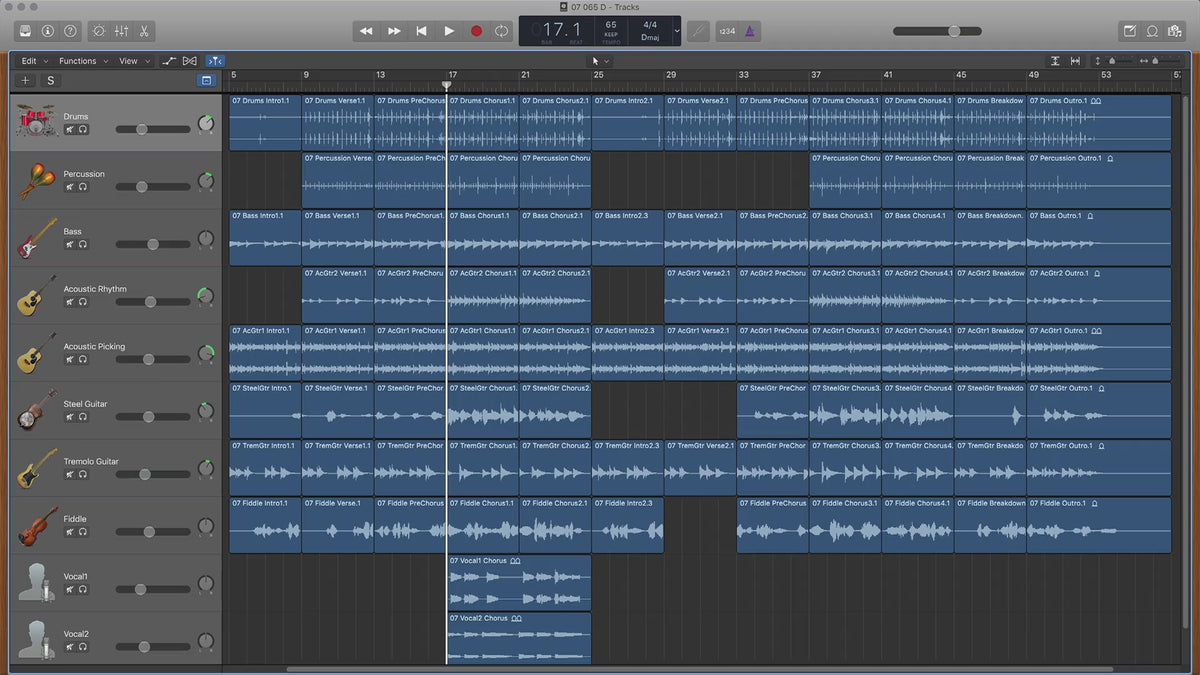Open the Library panel icon
This screenshot has width=1200, height=675.
click(25, 31)
